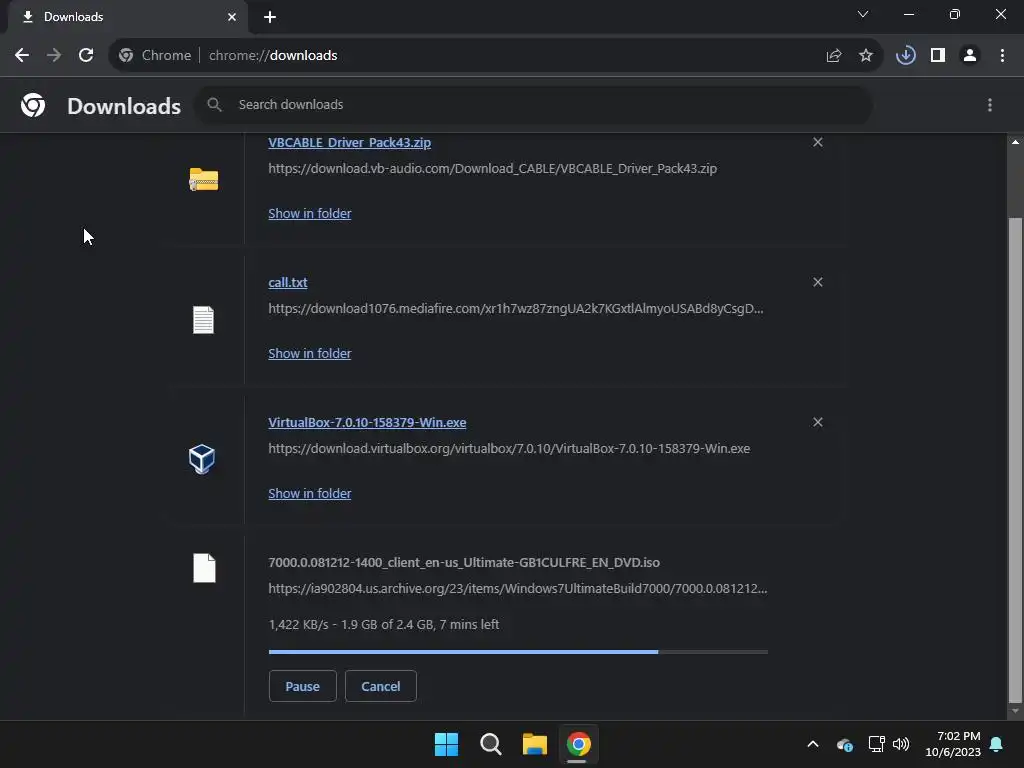Click the Chrome site info chip
This screenshot has height=768, width=1024.
[155, 56]
